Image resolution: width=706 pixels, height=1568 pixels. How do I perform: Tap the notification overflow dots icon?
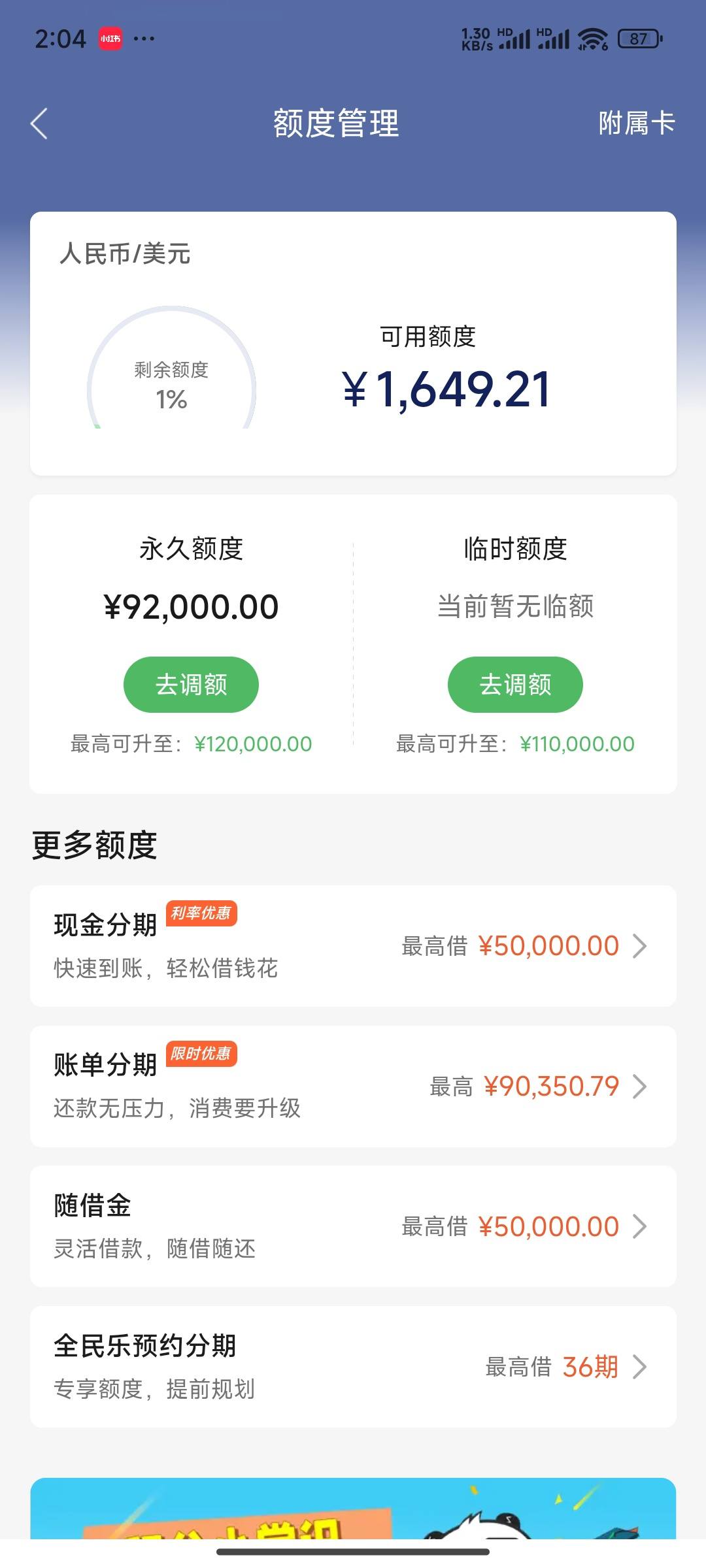[x=144, y=39]
